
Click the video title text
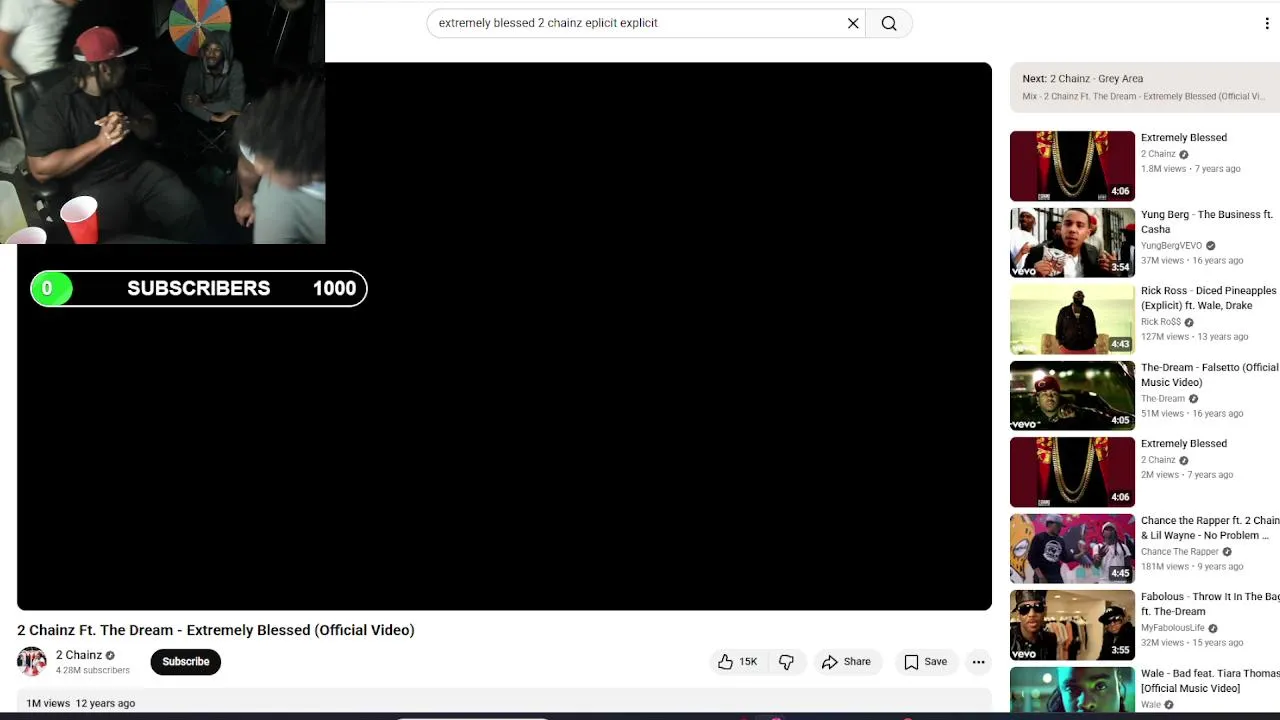[216, 630]
